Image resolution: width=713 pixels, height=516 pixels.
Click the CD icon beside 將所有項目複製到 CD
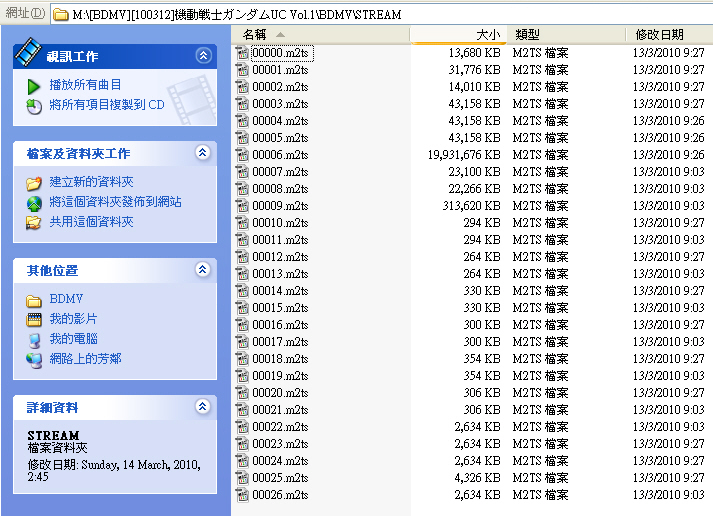click(34, 106)
